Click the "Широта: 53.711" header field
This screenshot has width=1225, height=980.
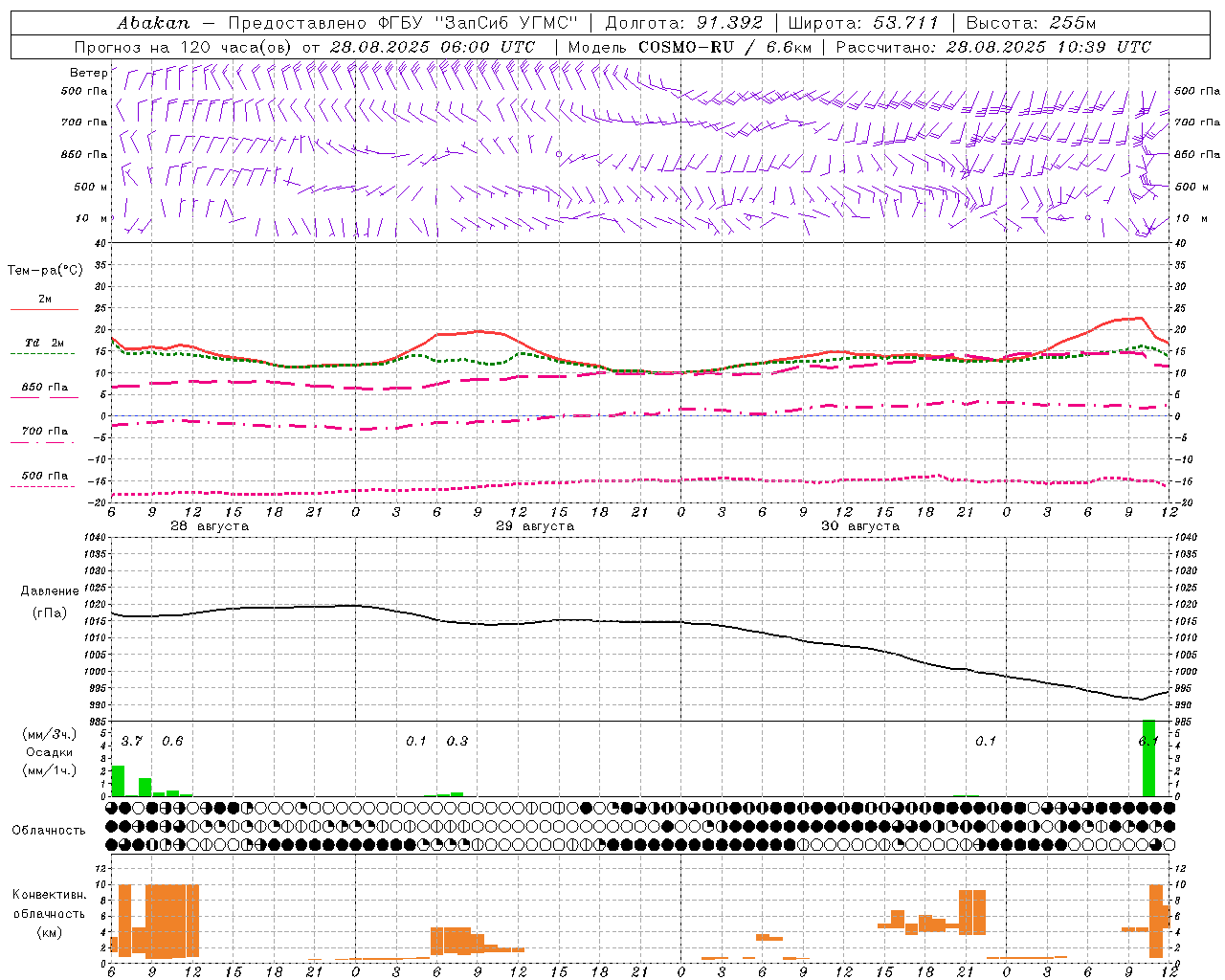pyautogui.click(x=864, y=23)
